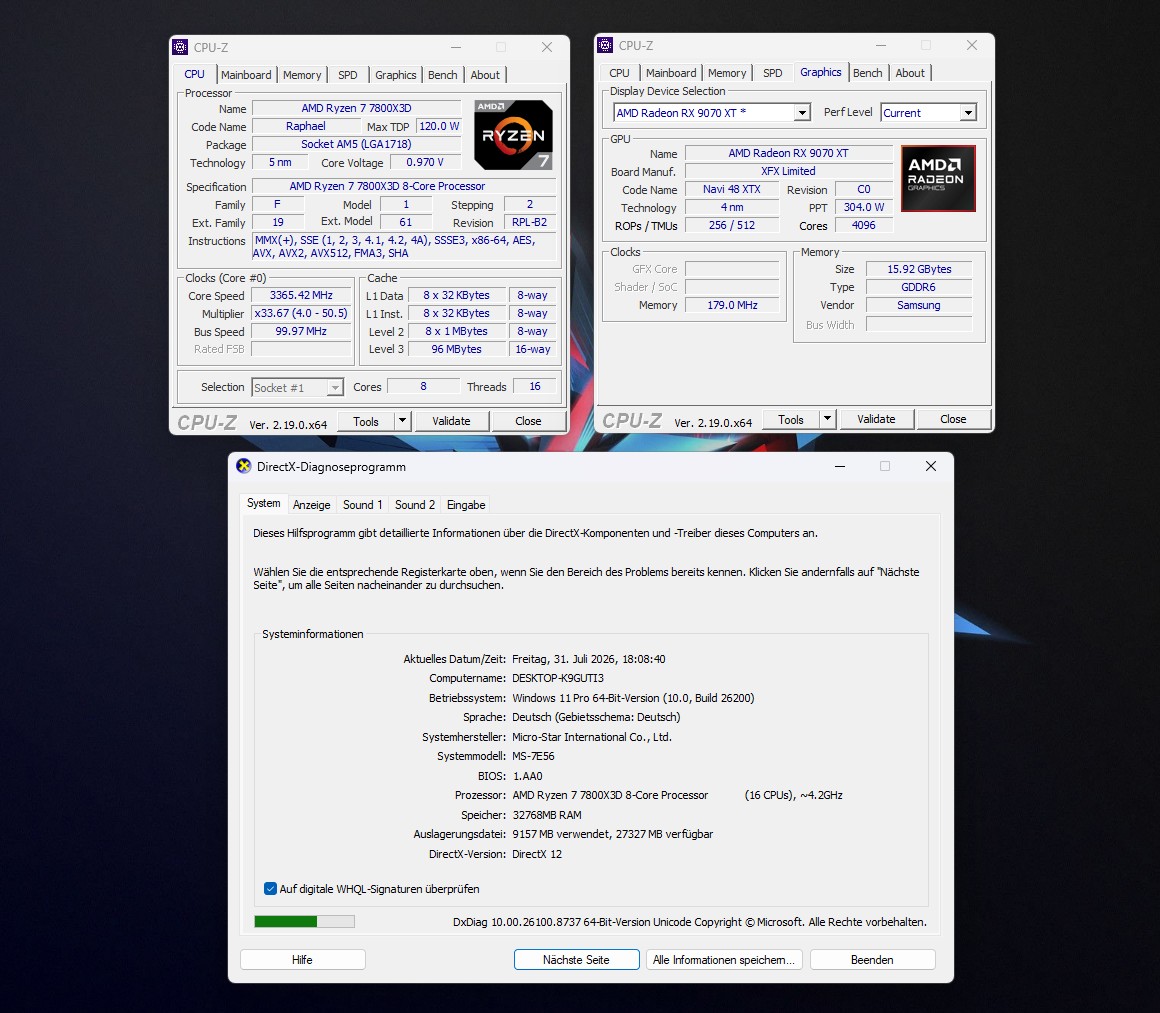Open Bench tab in right CPU-Z window

coord(868,73)
